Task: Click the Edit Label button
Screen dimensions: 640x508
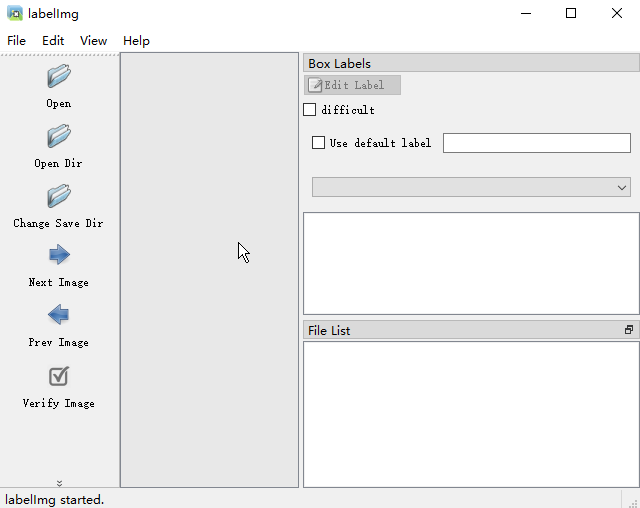Action: click(352, 85)
